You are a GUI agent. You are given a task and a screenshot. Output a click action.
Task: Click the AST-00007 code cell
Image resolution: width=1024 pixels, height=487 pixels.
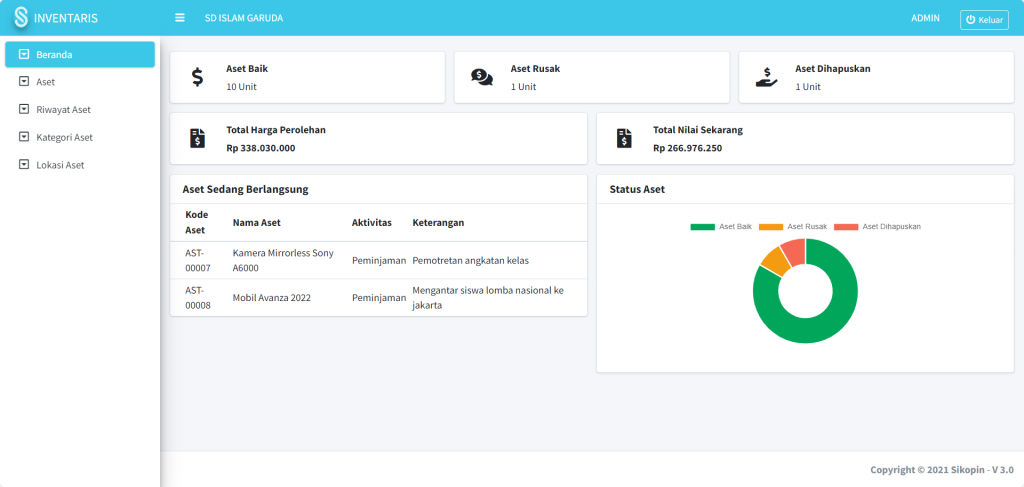click(198, 260)
